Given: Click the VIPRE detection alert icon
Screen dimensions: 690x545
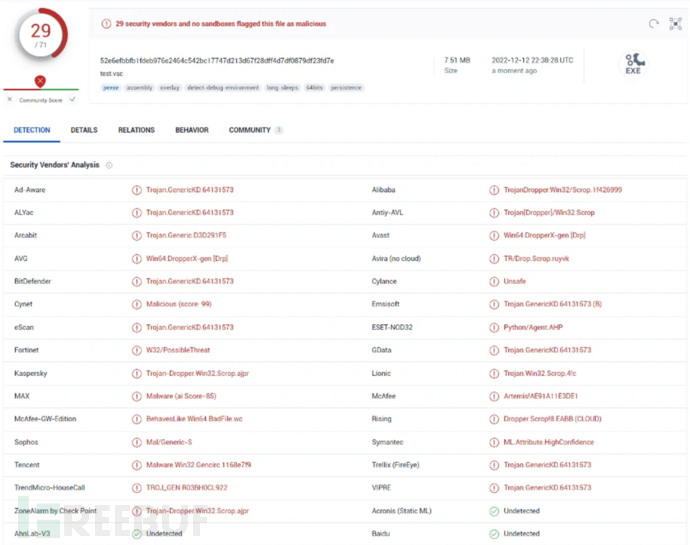Looking at the screenshot, I should (494, 488).
